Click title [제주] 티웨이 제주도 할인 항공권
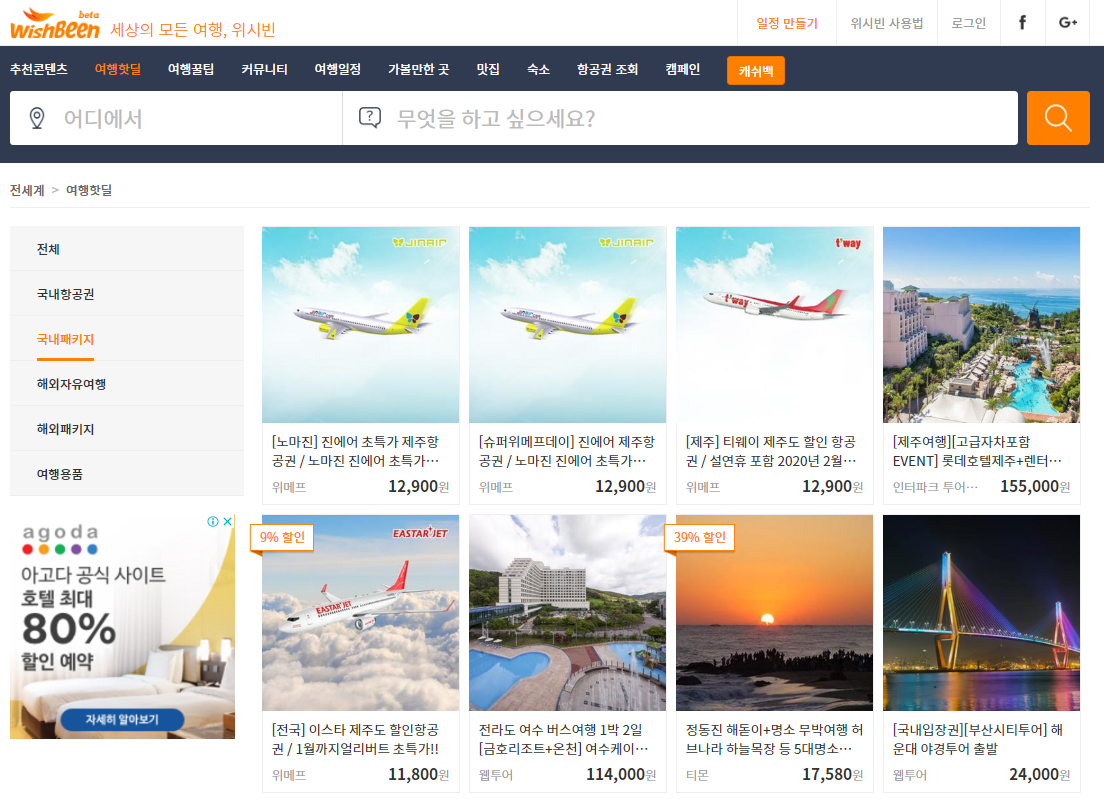The height and width of the screenshot is (799, 1104). click(771, 451)
